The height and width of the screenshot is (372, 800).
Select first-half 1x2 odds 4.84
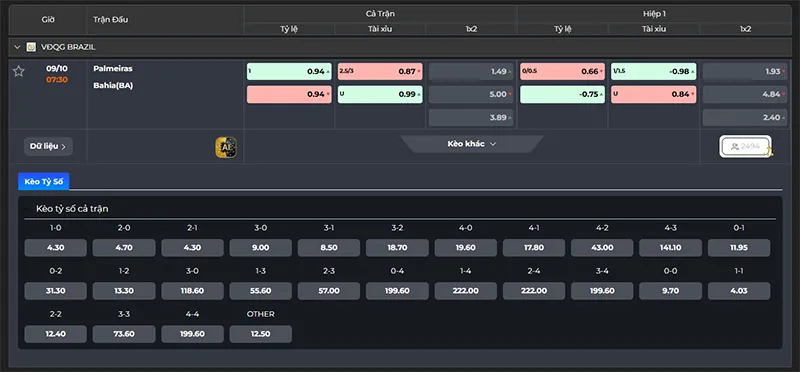click(745, 94)
